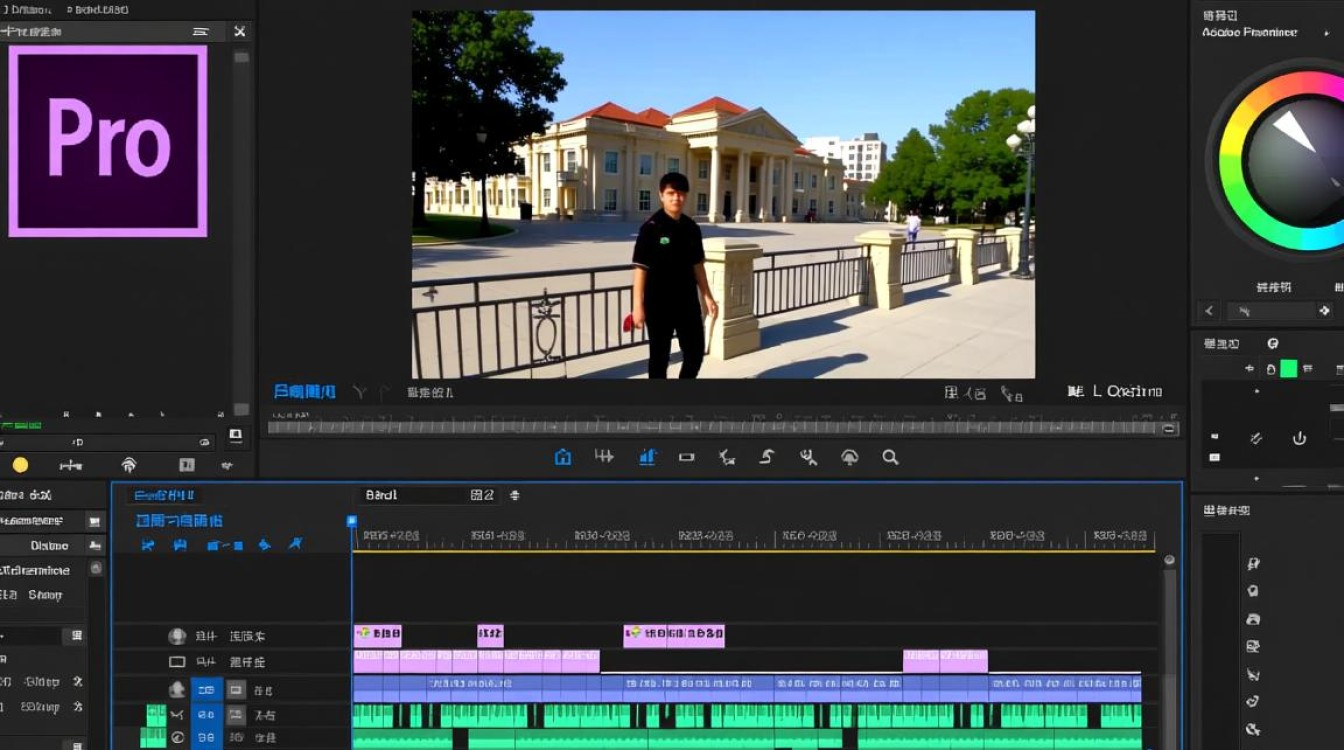Click the curved arrow icon in transport bar
1344x750 pixels.
tap(767, 457)
